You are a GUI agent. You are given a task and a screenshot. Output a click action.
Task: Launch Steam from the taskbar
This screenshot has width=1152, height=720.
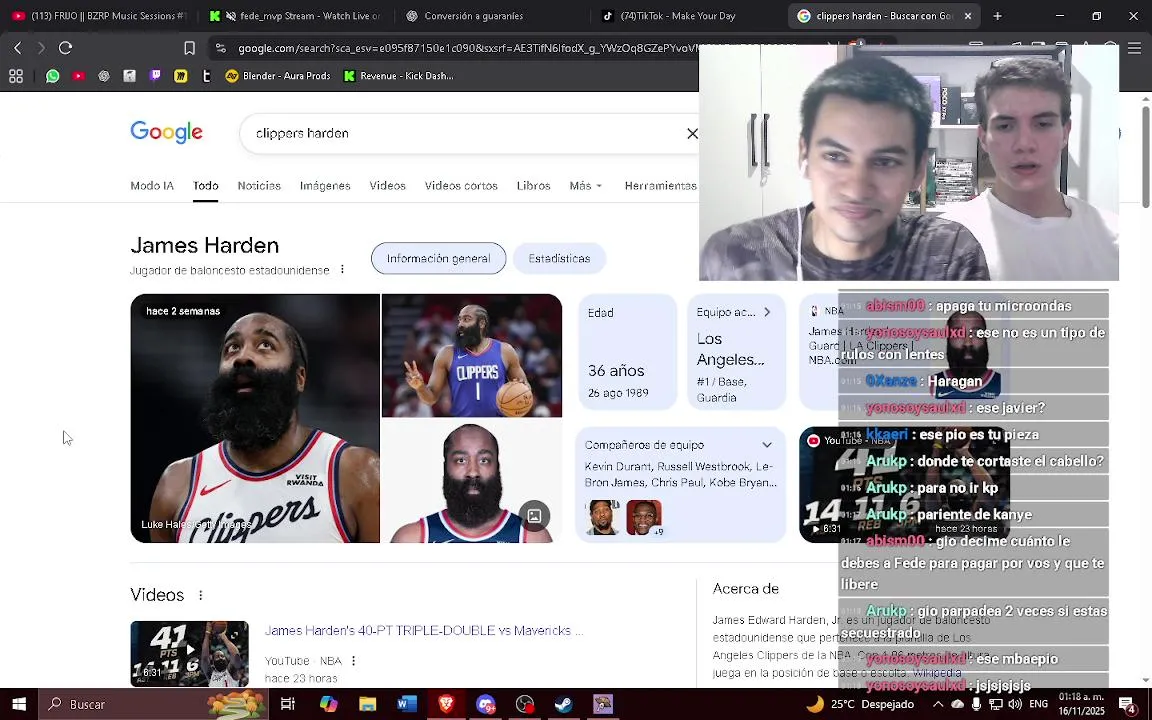pyautogui.click(x=564, y=704)
